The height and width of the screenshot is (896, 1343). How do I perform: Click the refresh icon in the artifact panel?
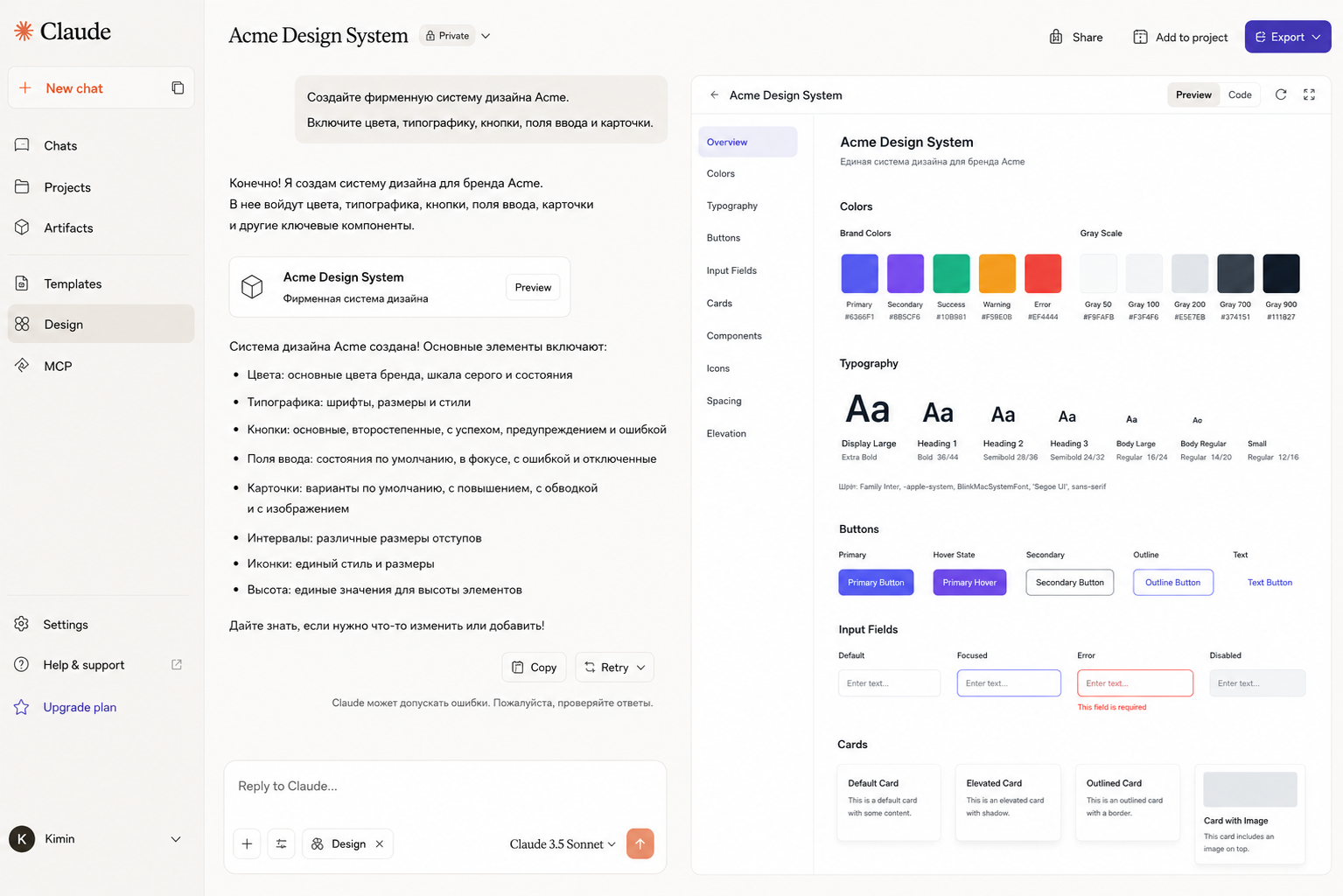1281,94
